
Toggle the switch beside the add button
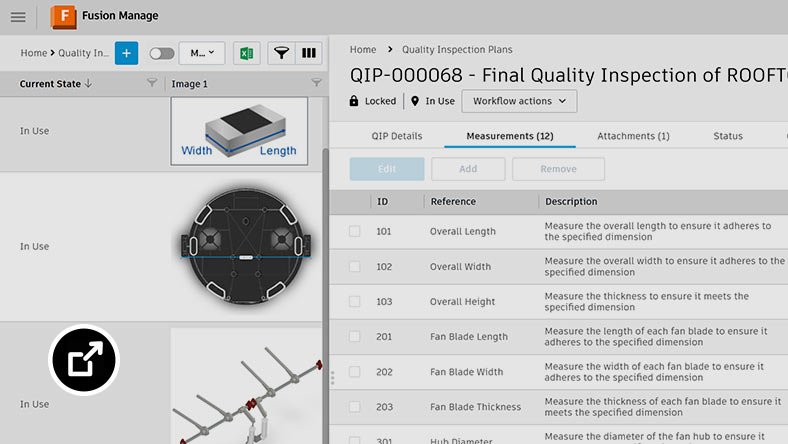pyautogui.click(x=161, y=53)
